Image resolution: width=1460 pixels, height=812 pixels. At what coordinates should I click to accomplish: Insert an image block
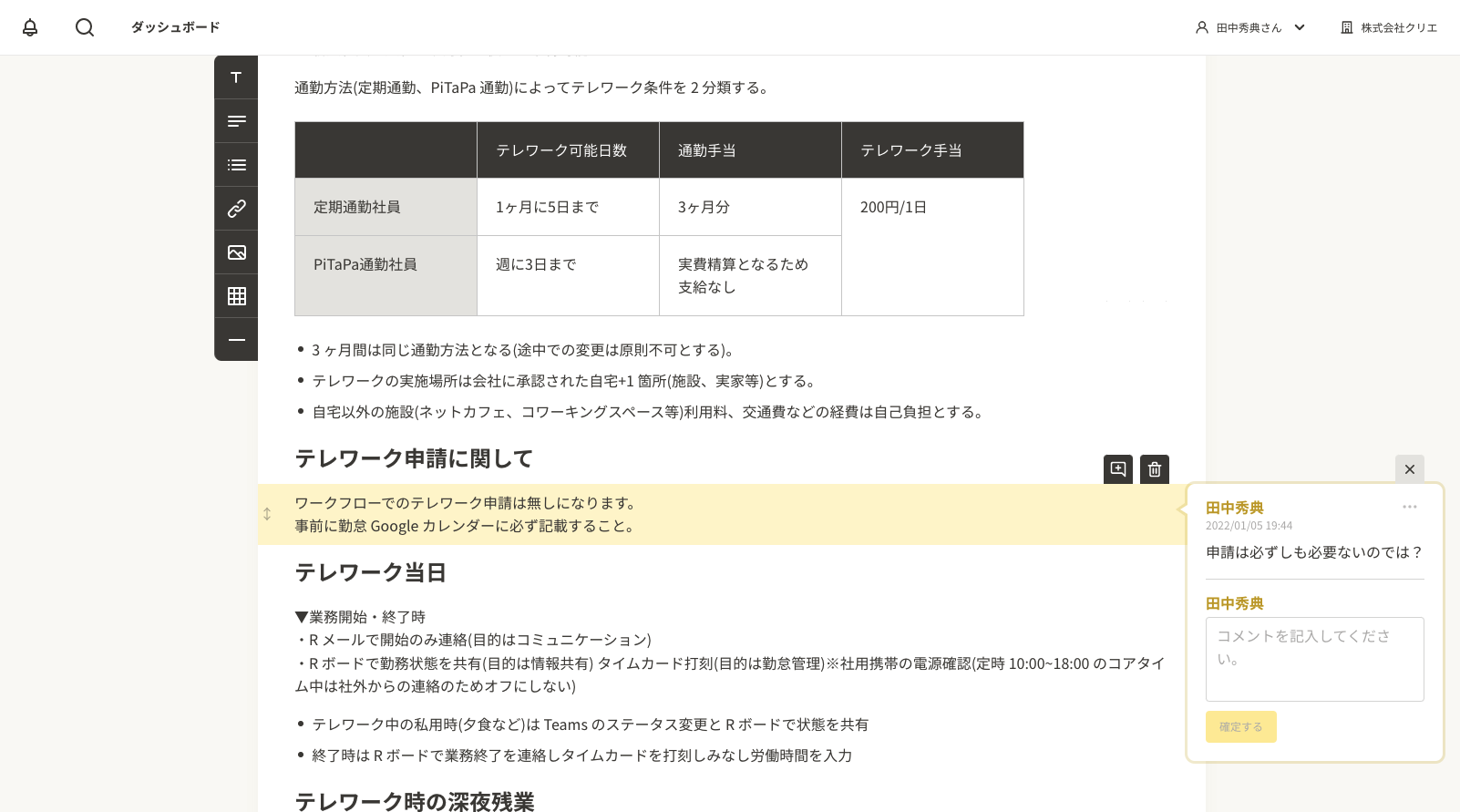pyautogui.click(x=236, y=252)
